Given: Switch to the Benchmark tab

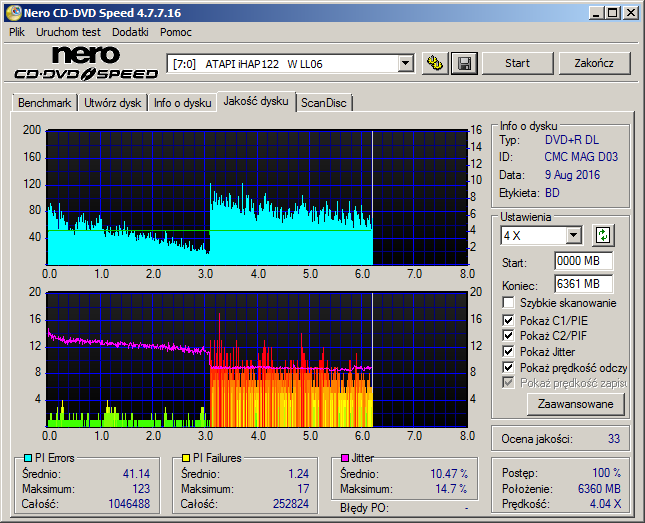Looking at the screenshot, I should point(44,102).
